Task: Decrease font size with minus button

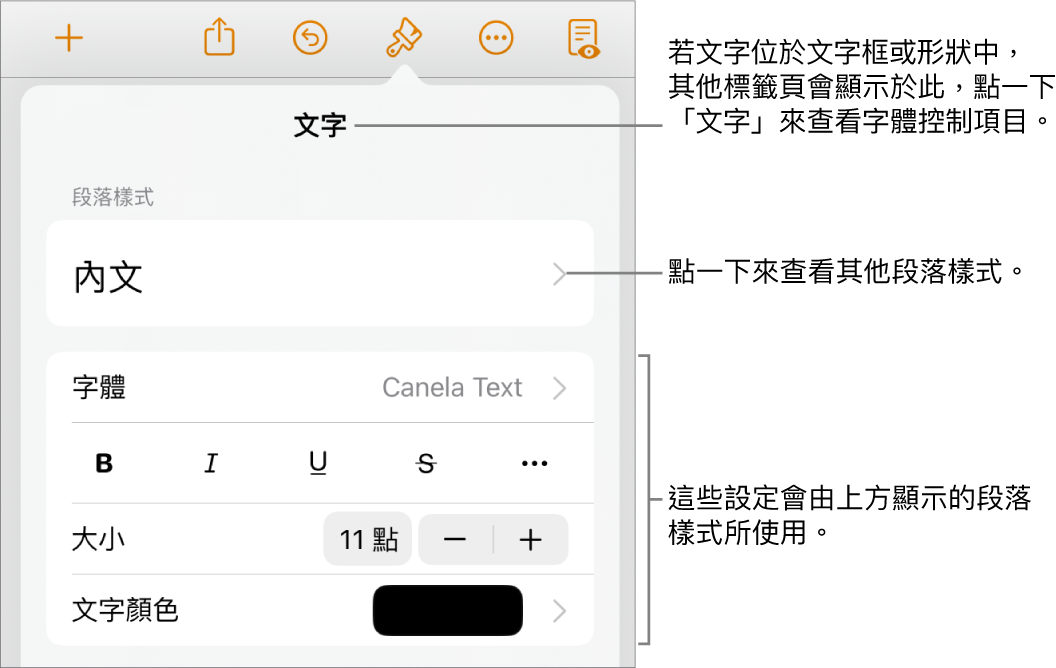Action: 455,539
